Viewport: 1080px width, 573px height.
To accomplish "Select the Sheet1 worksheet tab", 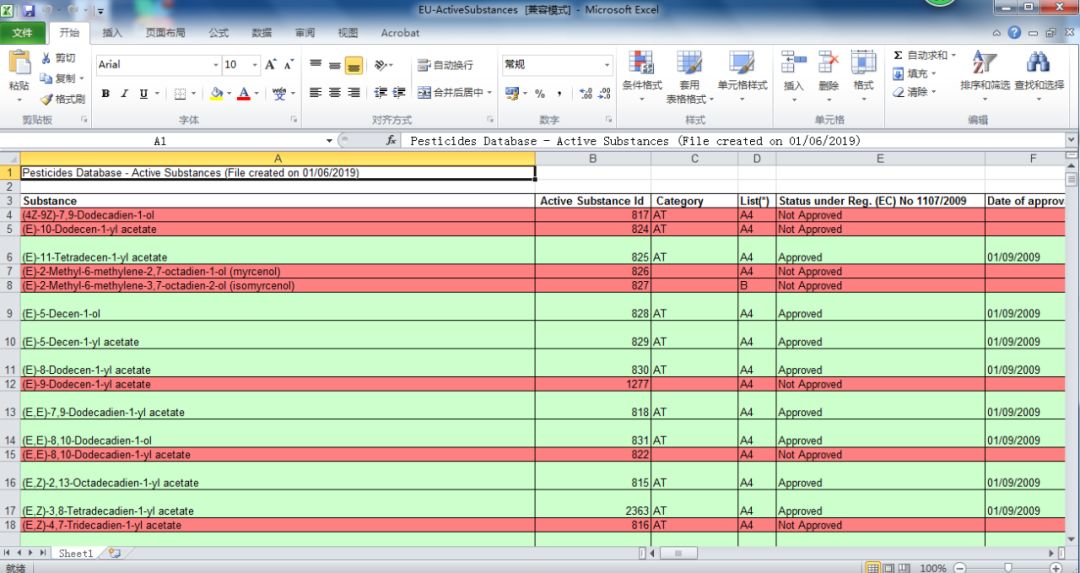I will click(75, 552).
